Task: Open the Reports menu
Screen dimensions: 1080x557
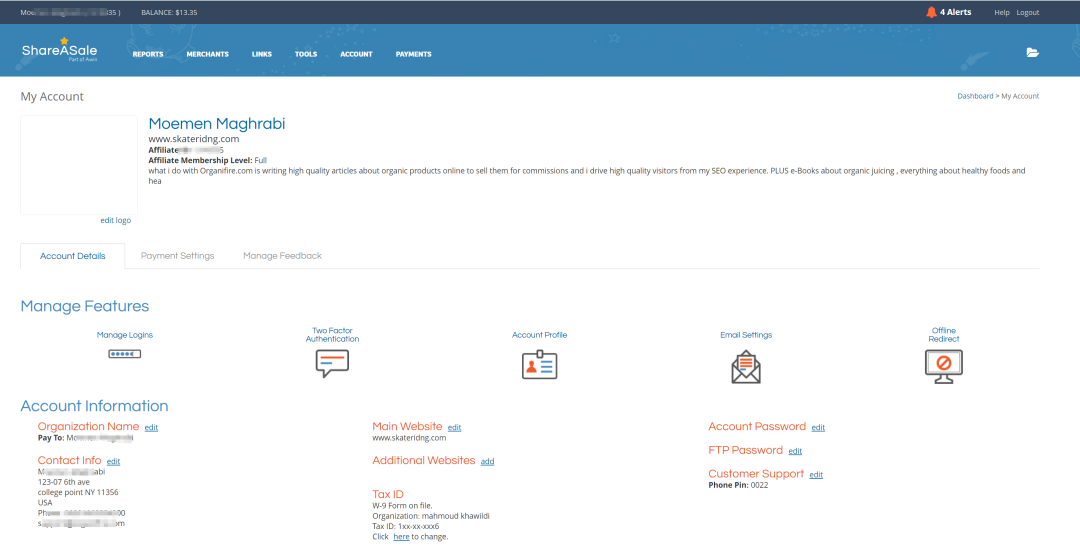Action: pyautogui.click(x=148, y=54)
